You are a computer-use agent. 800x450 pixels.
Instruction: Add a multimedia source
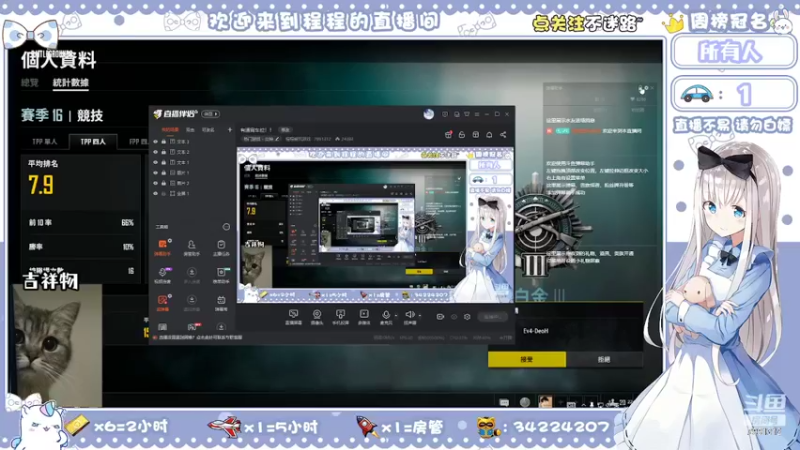point(364,317)
